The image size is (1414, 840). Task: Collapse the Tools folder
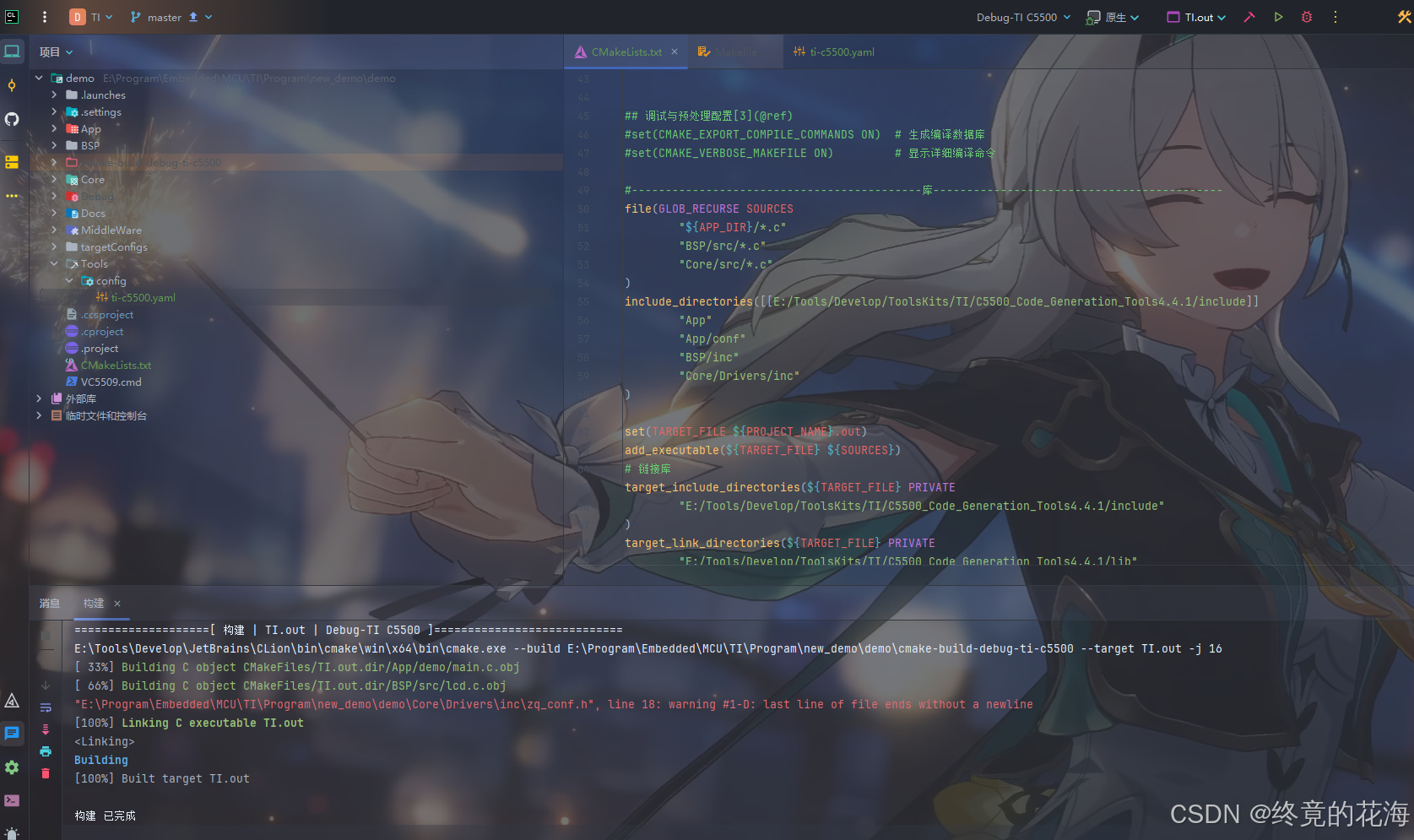click(54, 263)
